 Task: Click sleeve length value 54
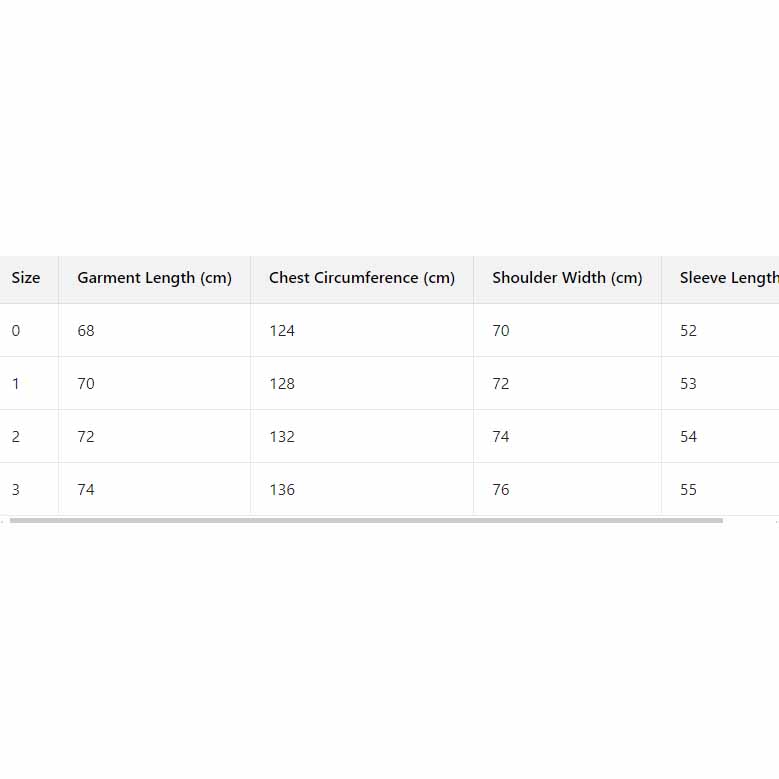click(x=688, y=437)
